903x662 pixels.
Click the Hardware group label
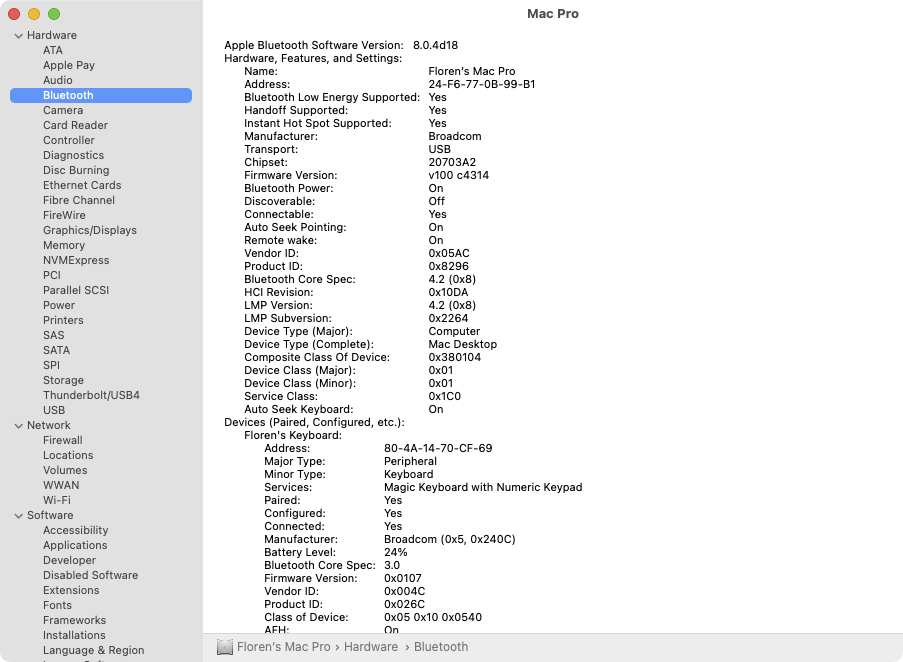pyautogui.click(x=52, y=36)
